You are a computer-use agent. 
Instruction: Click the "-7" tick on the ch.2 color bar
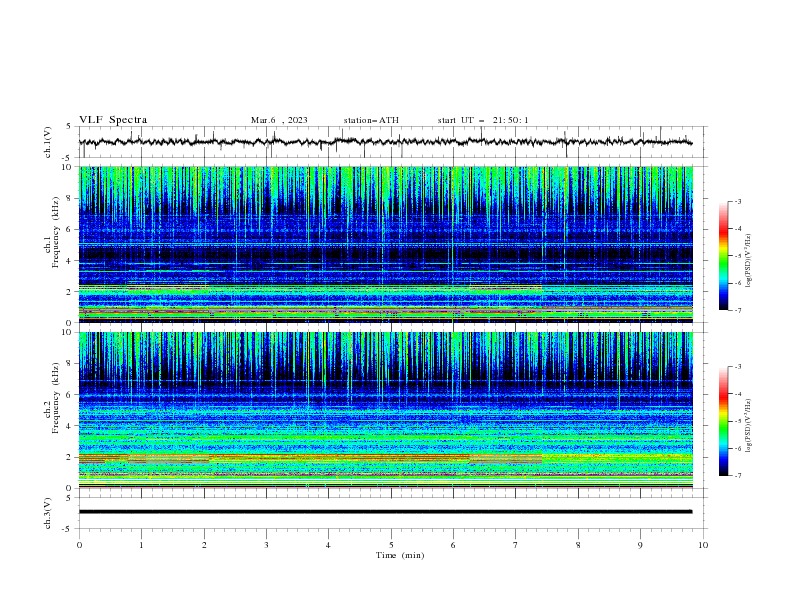(737, 476)
